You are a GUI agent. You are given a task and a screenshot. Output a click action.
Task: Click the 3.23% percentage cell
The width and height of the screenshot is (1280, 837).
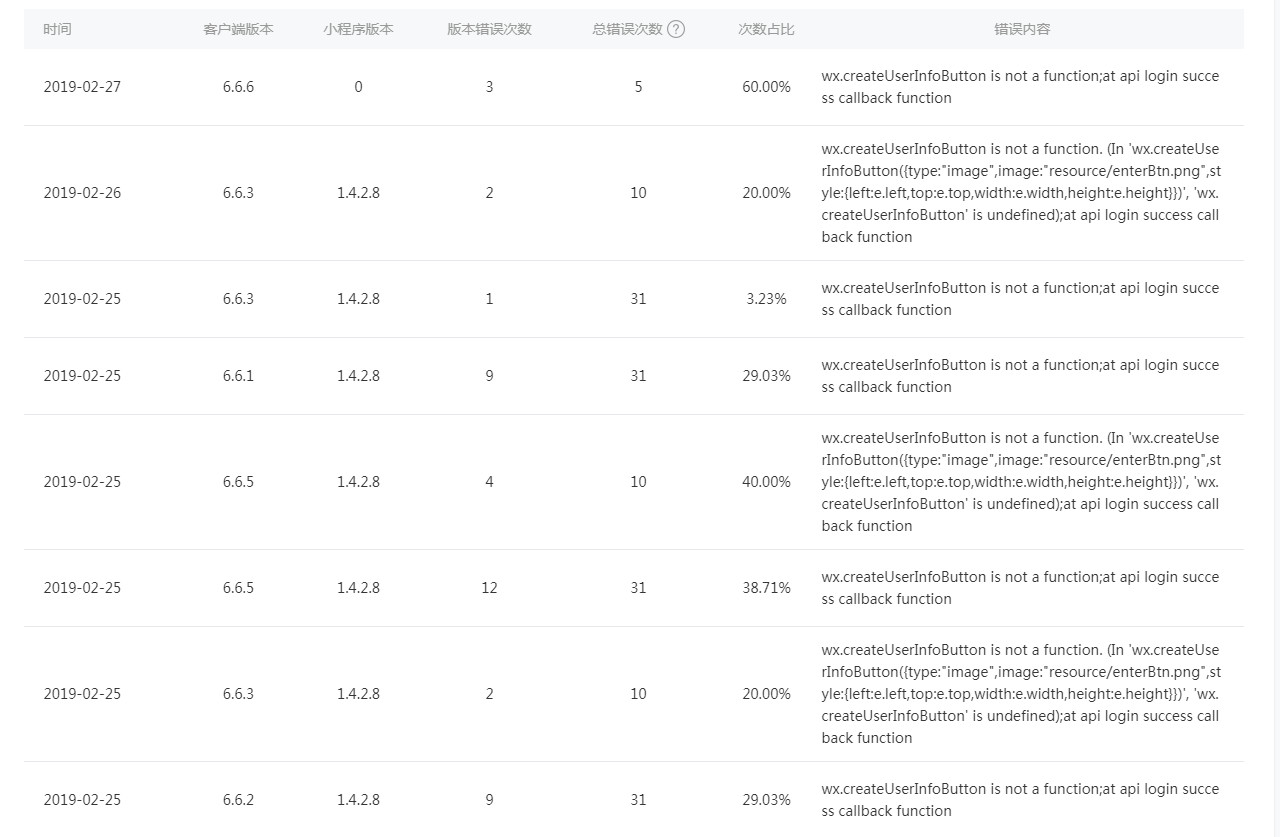[766, 299]
